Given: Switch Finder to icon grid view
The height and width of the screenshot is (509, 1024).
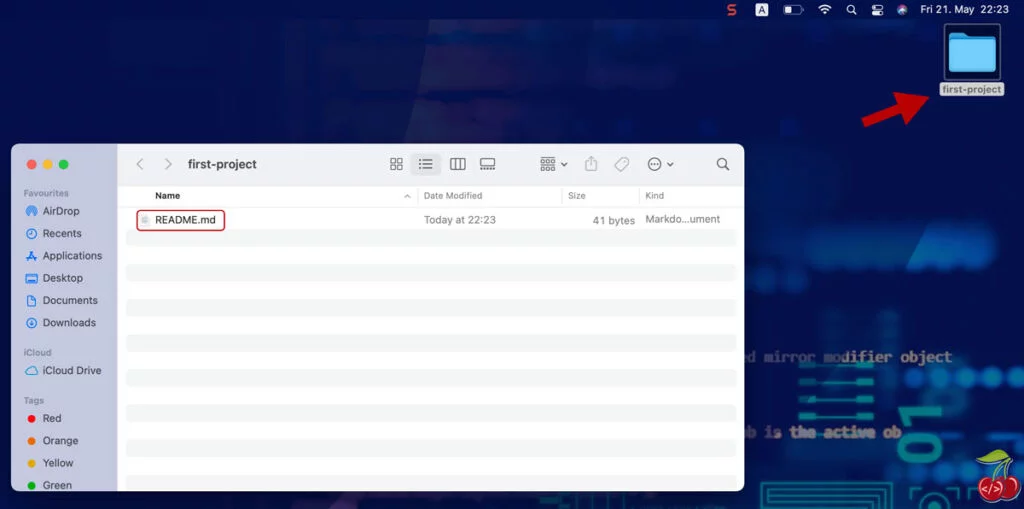Looking at the screenshot, I should click(396, 164).
